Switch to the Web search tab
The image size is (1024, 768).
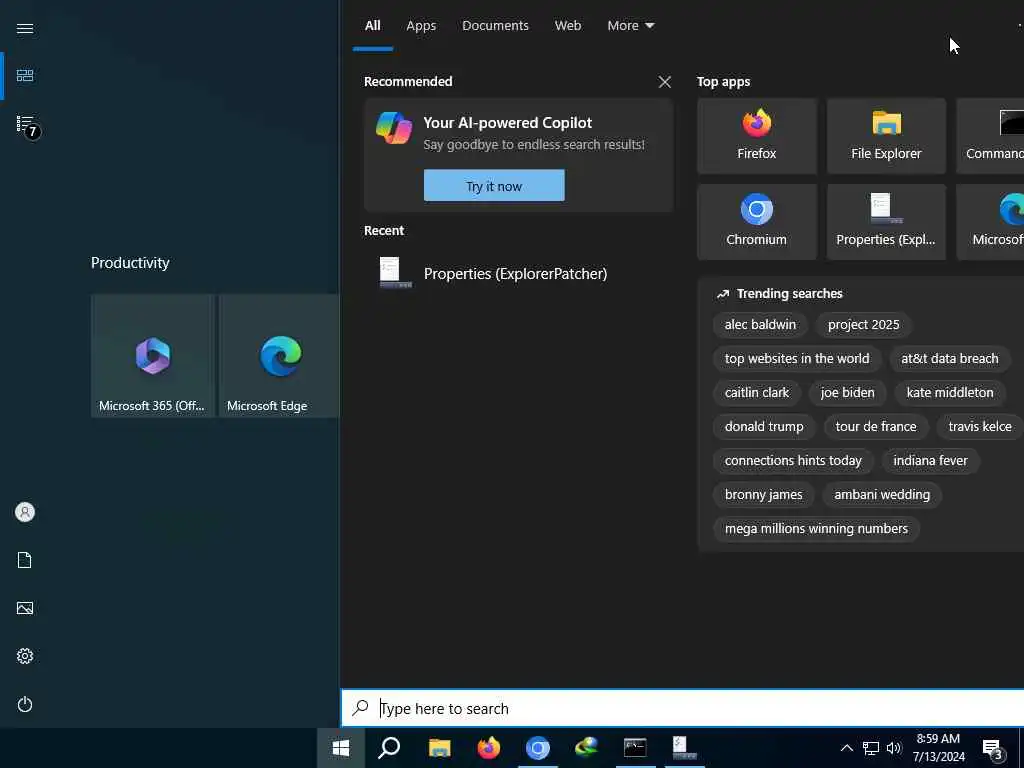pyautogui.click(x=568, y=26)
